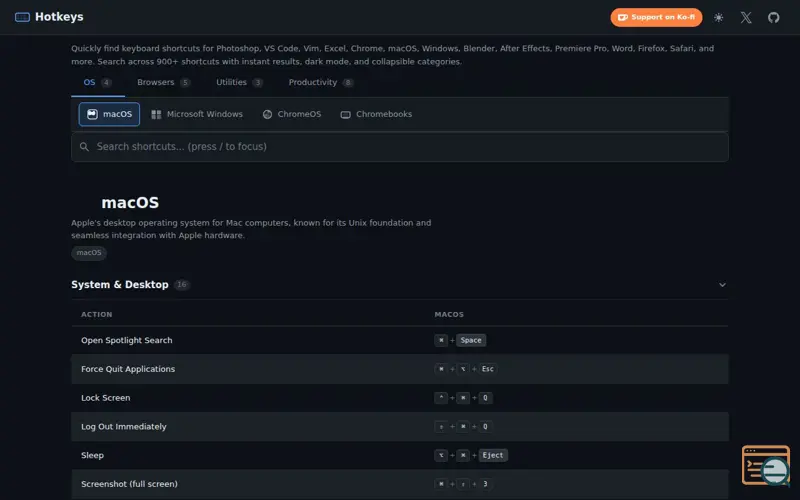Switch to the Browsers tab

[x=163, y=83]
